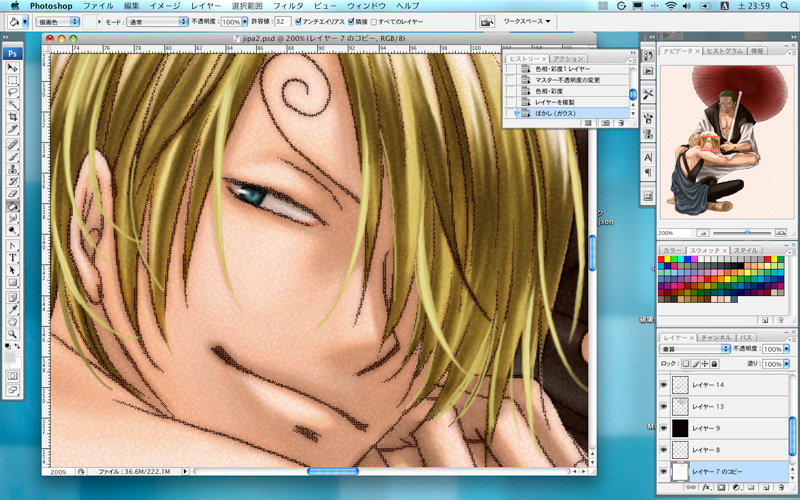The width and height of the screenshot is (800, 500).
Task: Select the Lasso tool
Action: coord(12,92)
